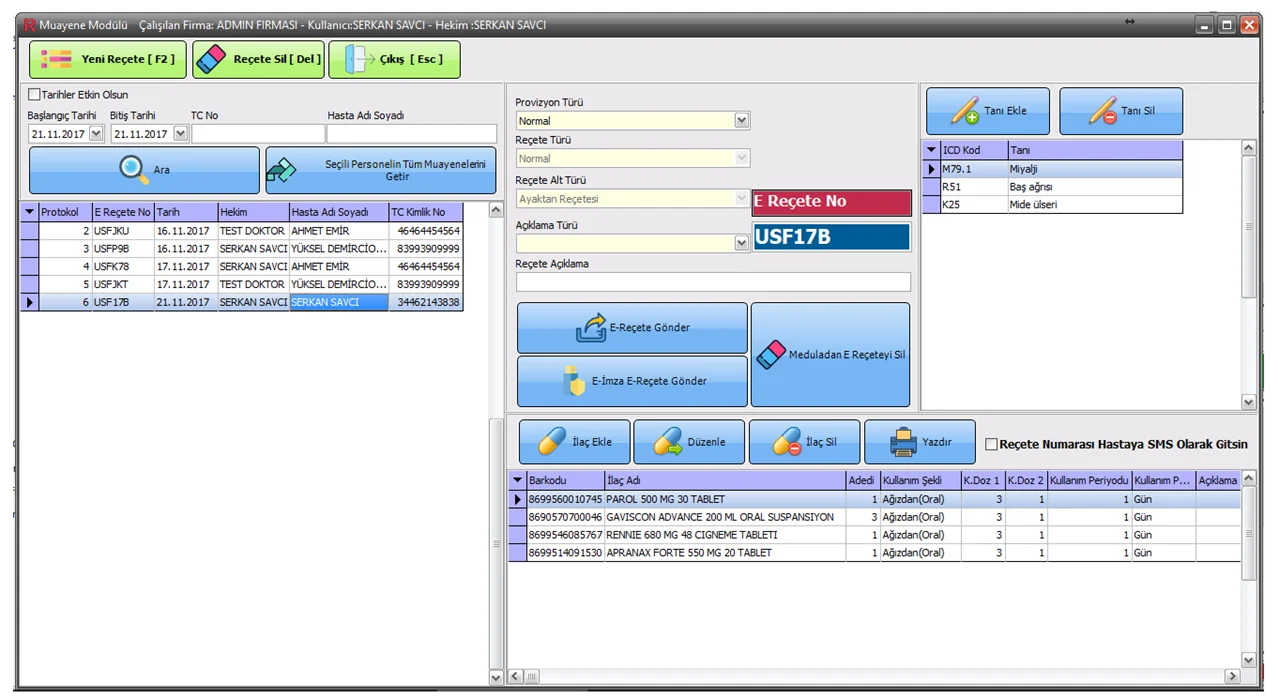Screen dimensions: 1278x697
Task: Select PAROL 500 MG 30 TABLET row
Action: [875, 499]
